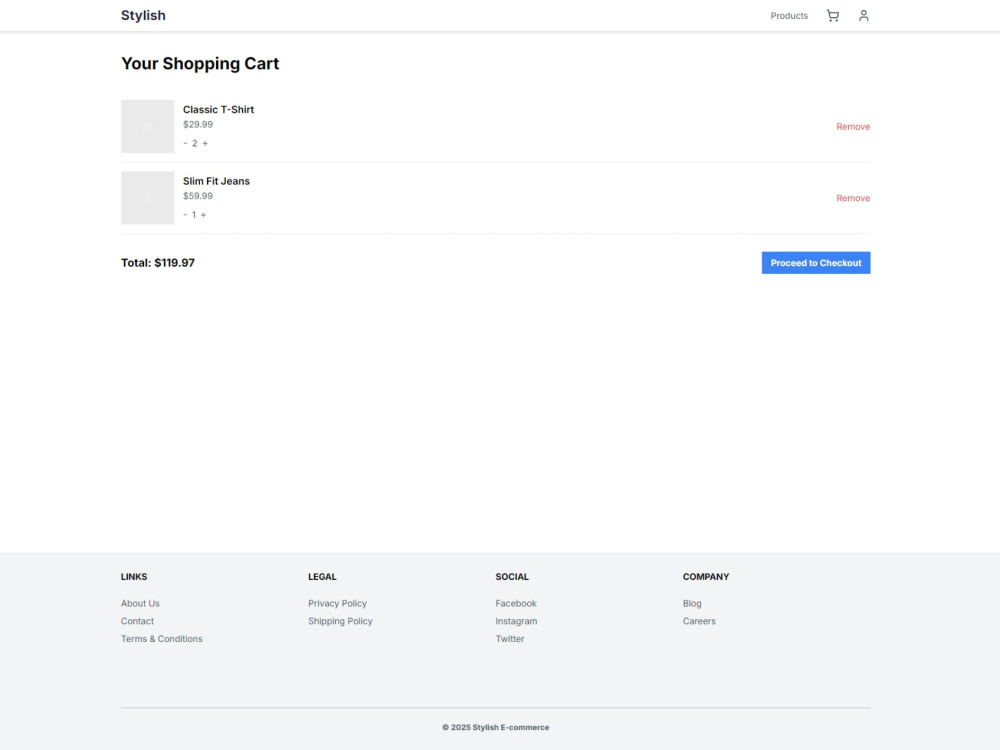1000x750 pixels.
Task: Open the Careers footer link
Action: [x=699, y=621]
